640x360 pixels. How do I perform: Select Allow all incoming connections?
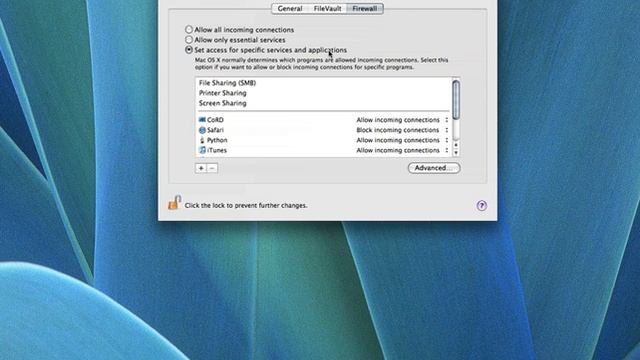(189, 30)
